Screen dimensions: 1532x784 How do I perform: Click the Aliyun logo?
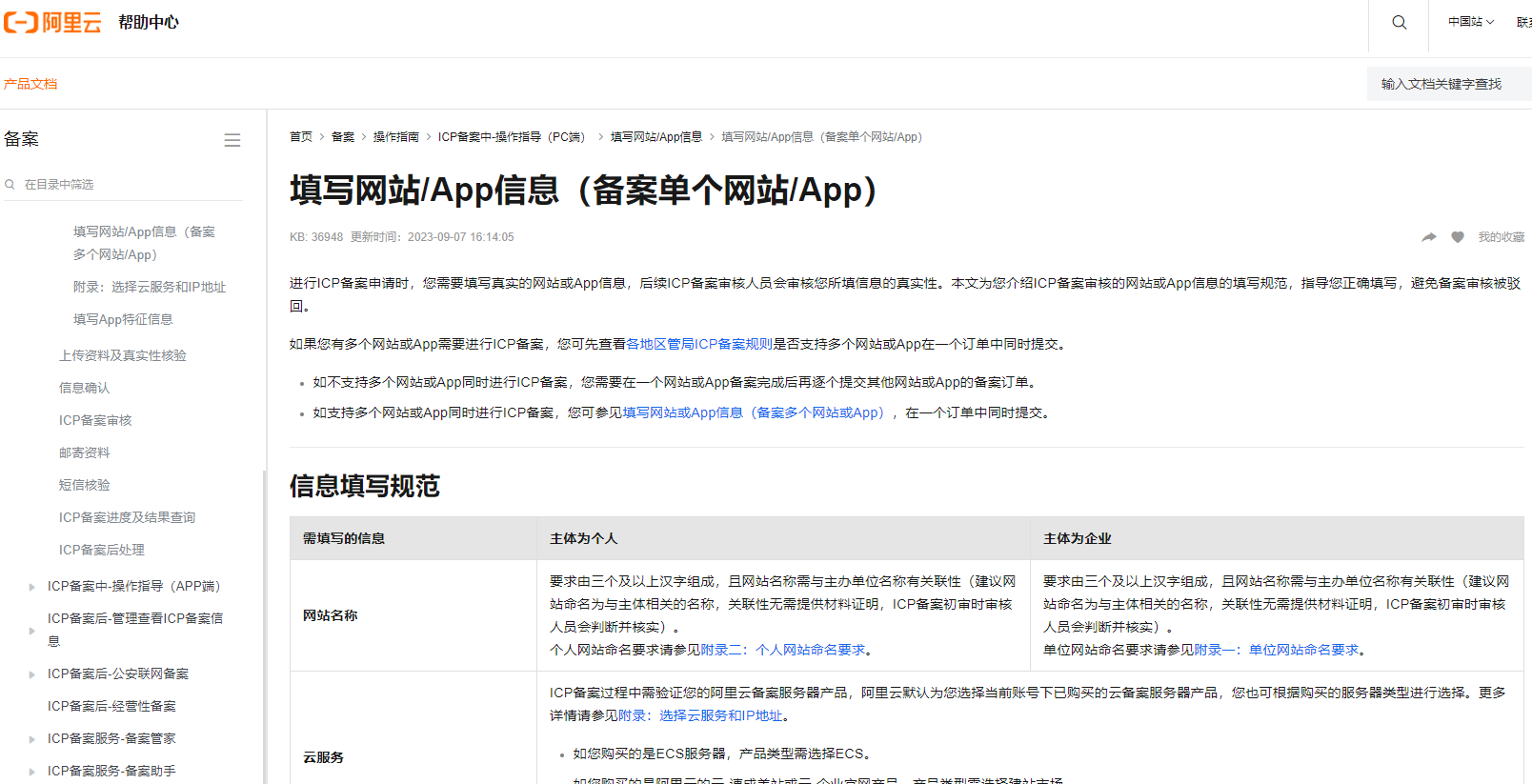point(52,22)
